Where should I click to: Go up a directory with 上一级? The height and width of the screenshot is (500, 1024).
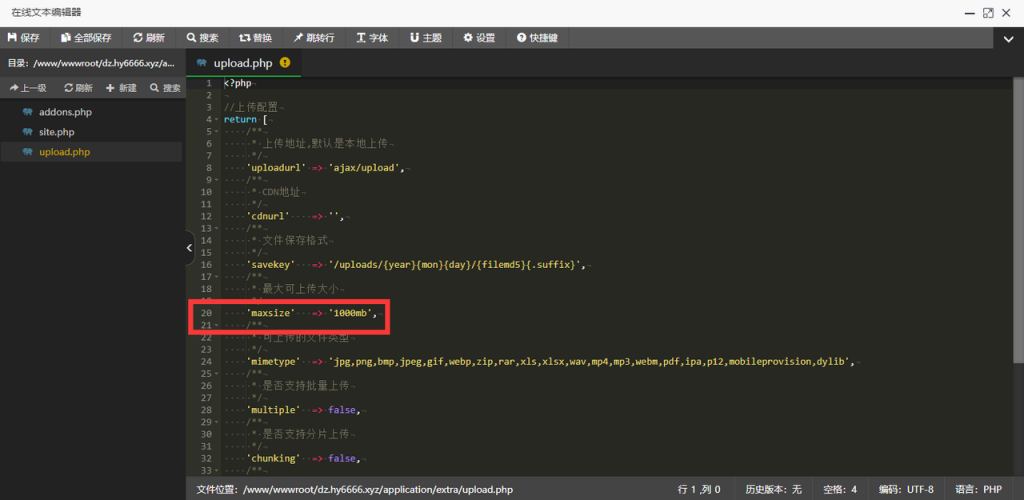(29, 88)
